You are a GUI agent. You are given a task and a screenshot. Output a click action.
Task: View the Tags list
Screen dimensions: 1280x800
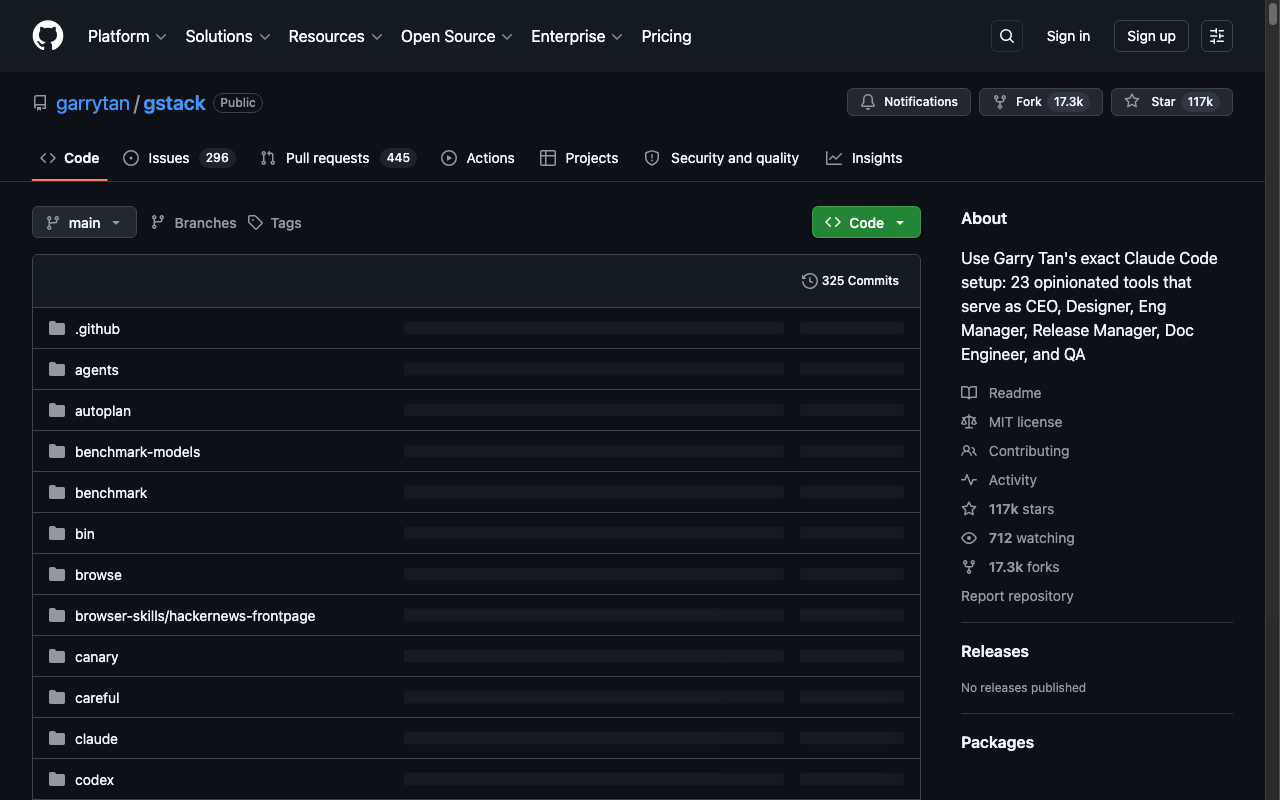tap(275, 223)
